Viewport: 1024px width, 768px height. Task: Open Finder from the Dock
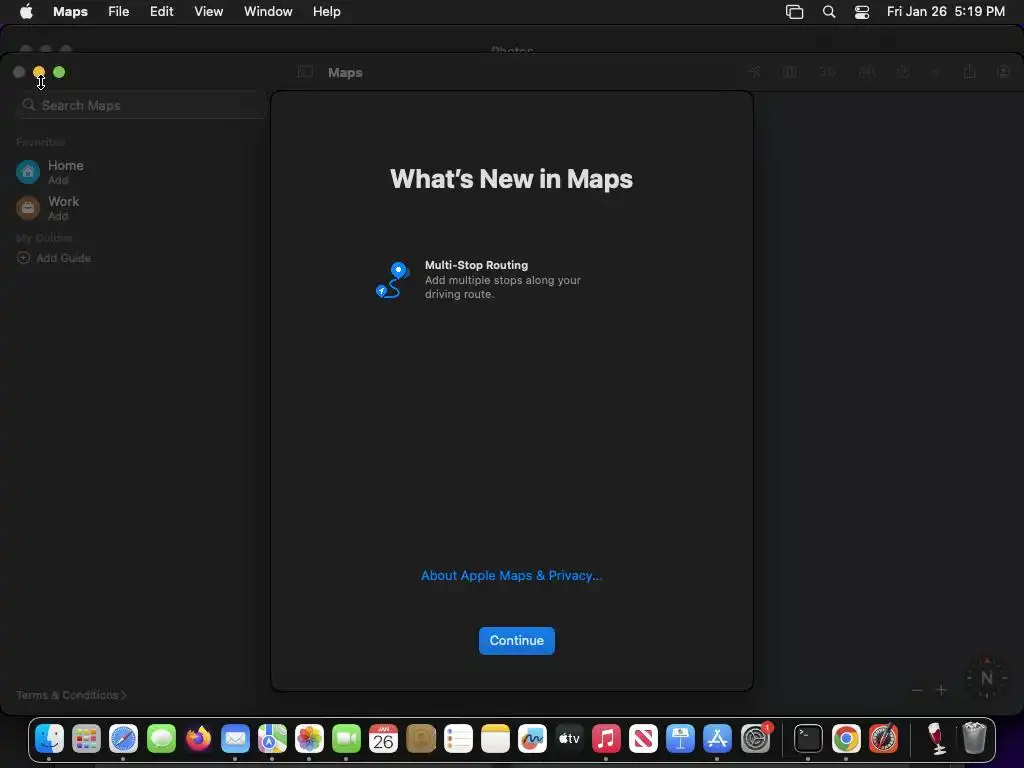[x=49, y=739]
